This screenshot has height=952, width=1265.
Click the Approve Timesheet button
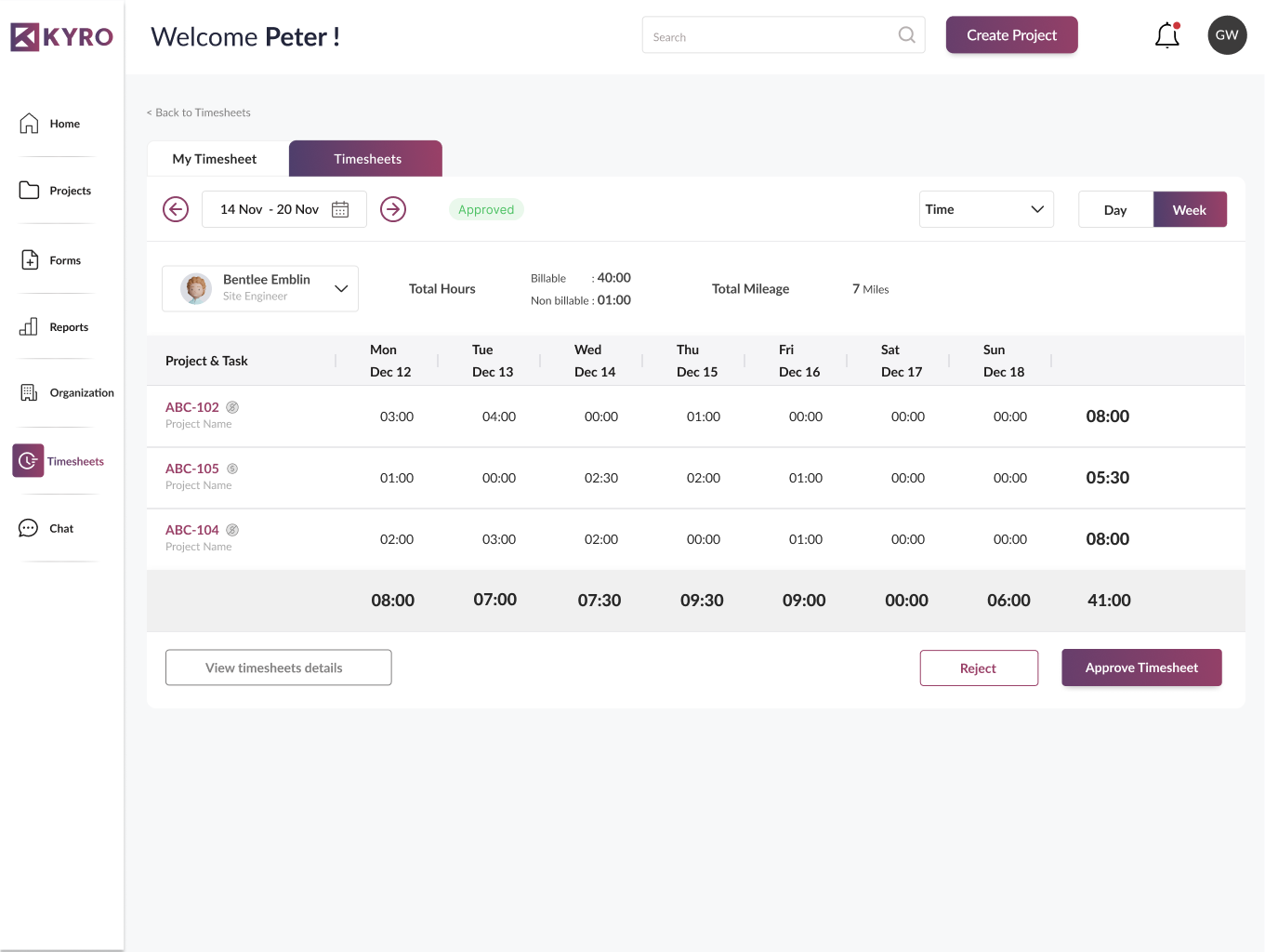pos(1141,668)
